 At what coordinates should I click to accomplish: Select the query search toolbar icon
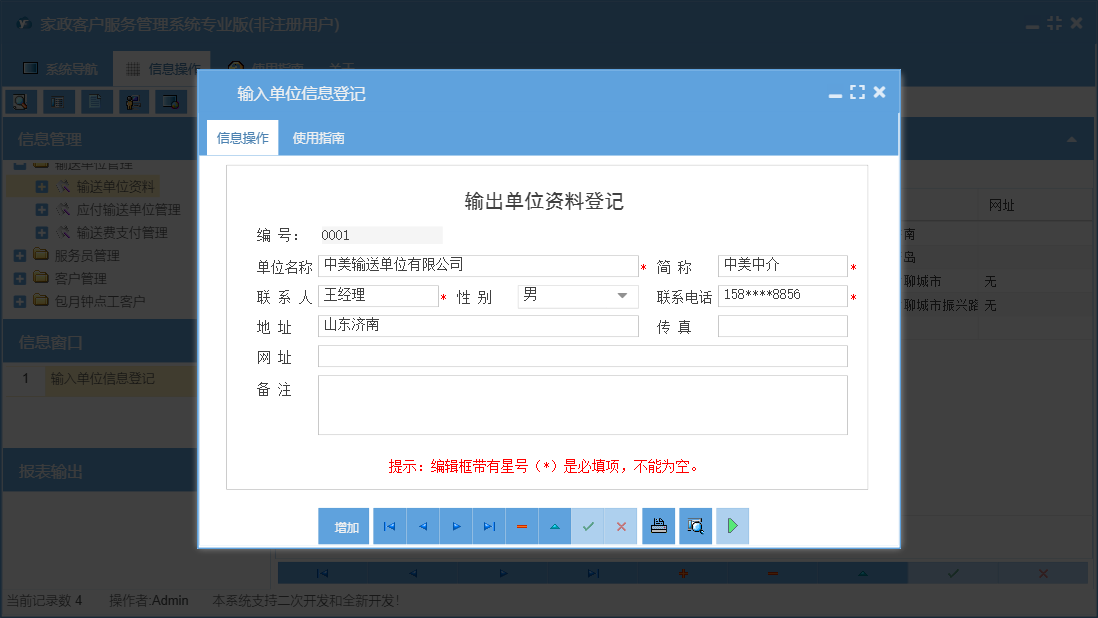(21, 101)
